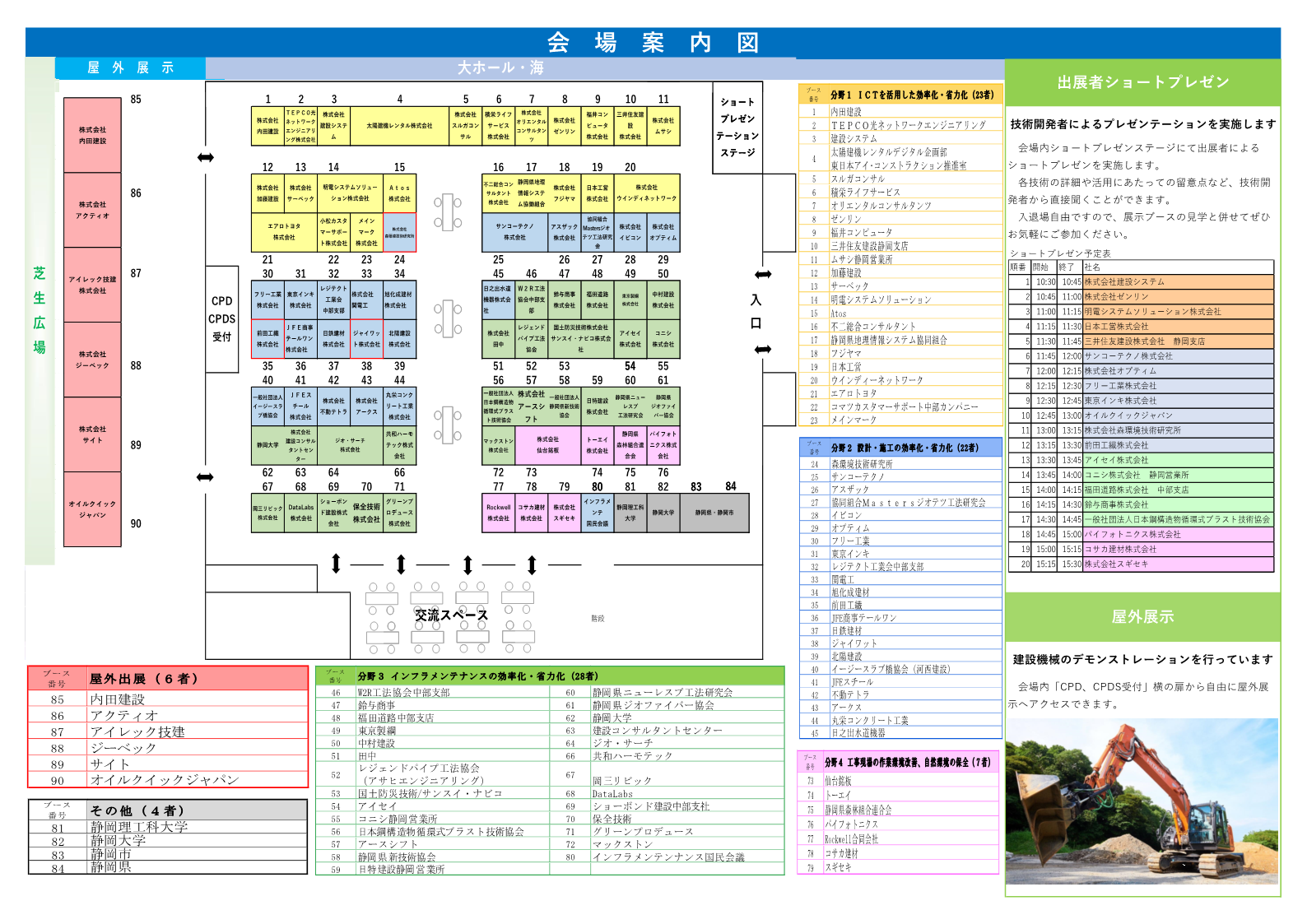
Task: Click the 交流スペース seating area label
Action: point(451,615)
